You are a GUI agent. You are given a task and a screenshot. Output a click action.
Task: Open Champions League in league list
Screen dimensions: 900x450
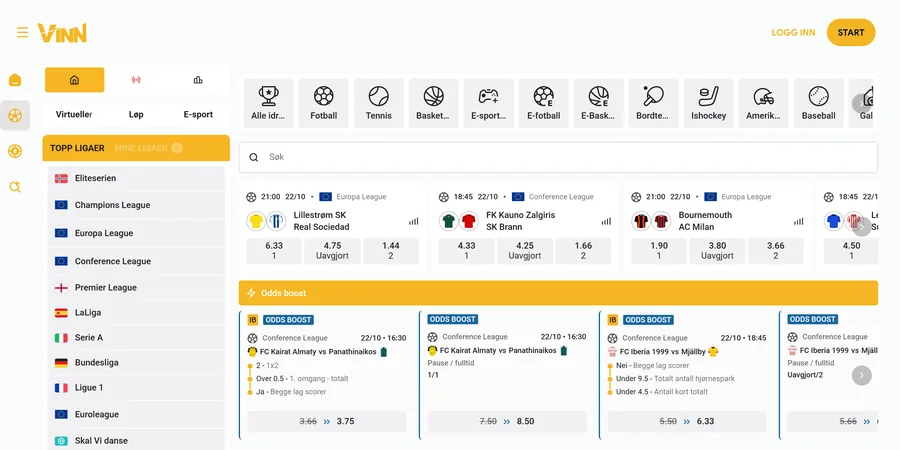click(x=137, y=205)
